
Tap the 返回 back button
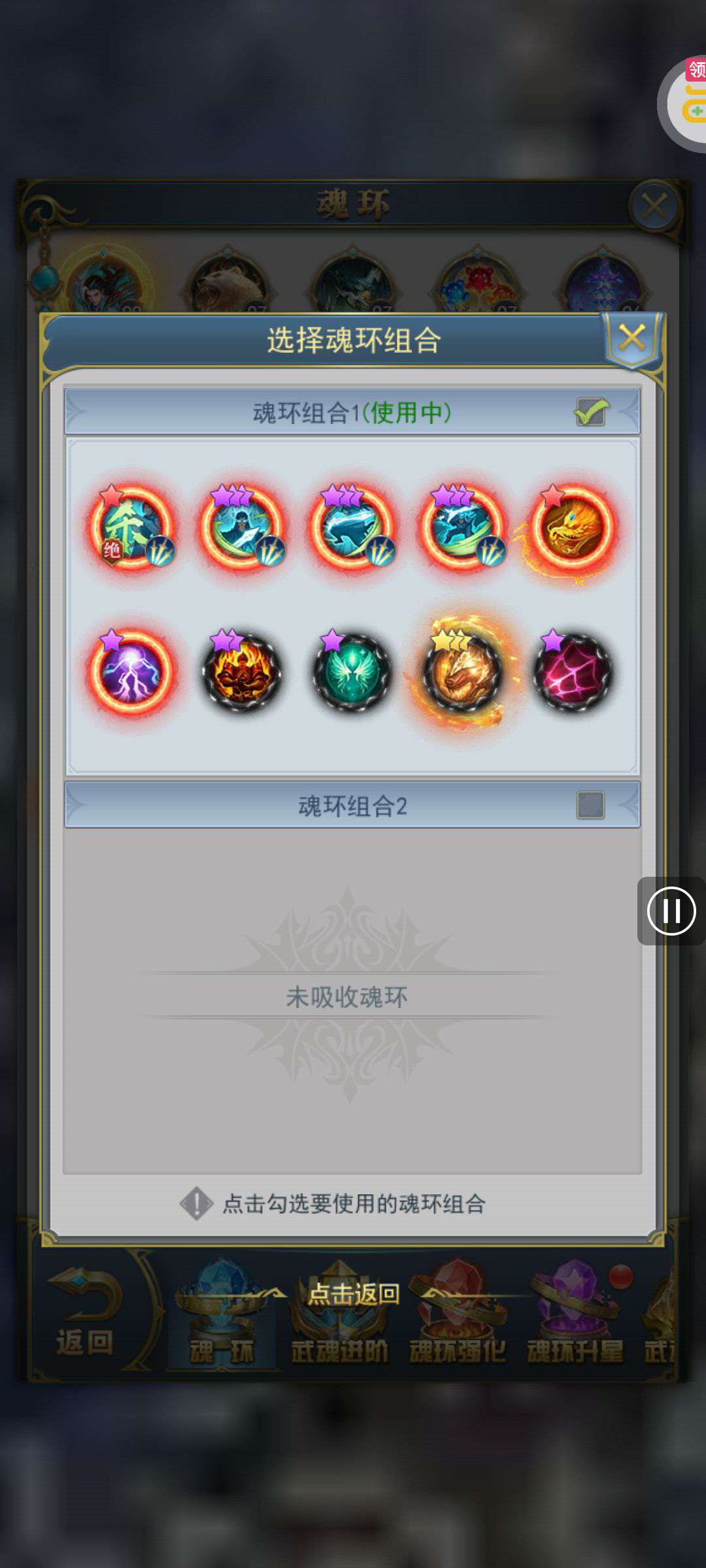[85, 1313]
